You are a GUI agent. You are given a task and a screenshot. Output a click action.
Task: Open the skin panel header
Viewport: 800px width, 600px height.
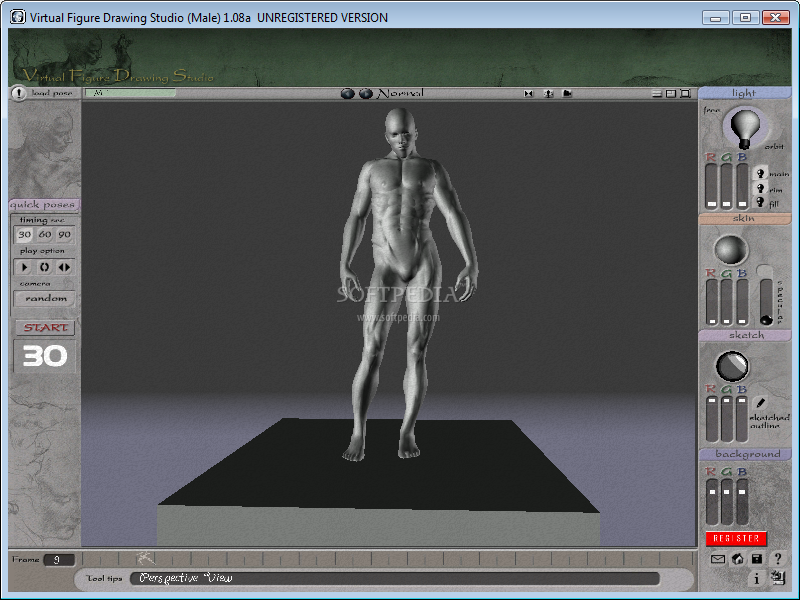click(x=744, y=218)
